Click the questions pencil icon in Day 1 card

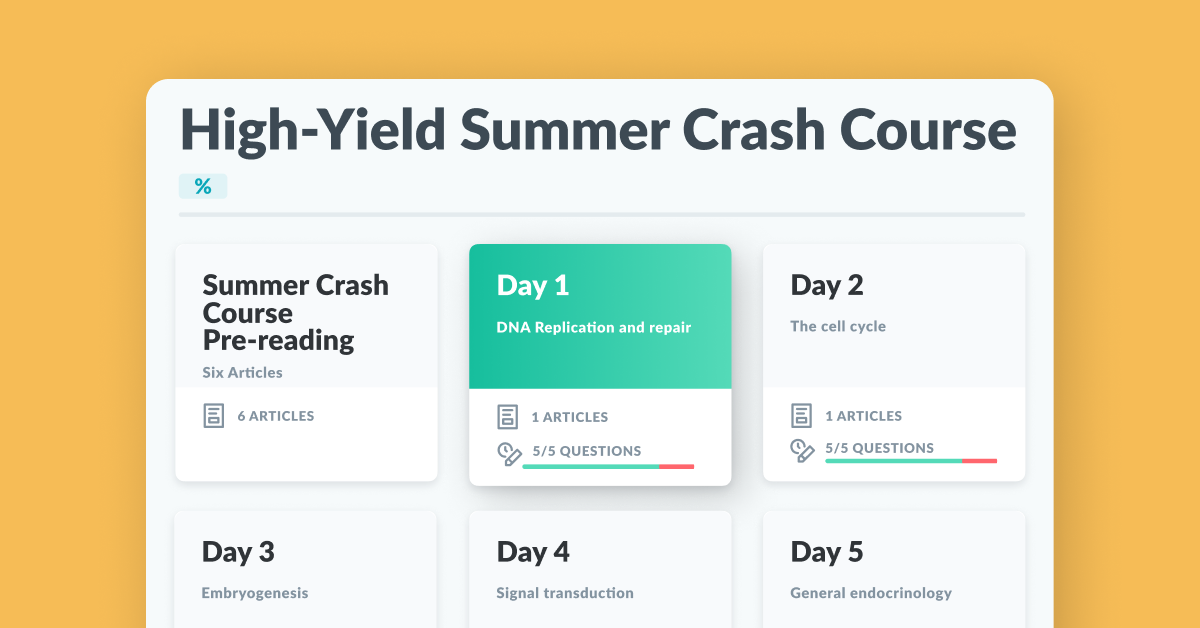(x=509, y=453)
